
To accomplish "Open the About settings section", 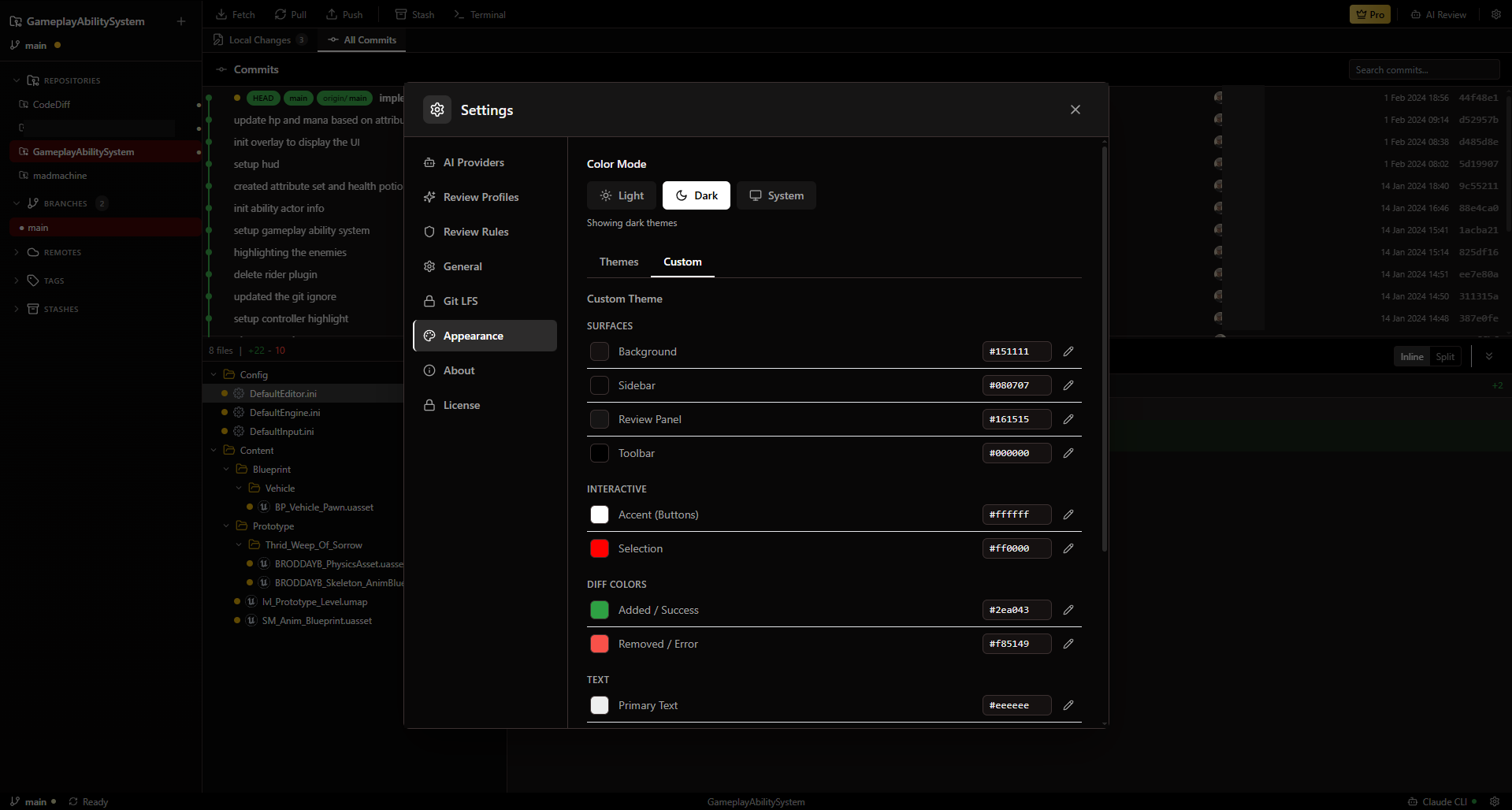I will (485, 370).
